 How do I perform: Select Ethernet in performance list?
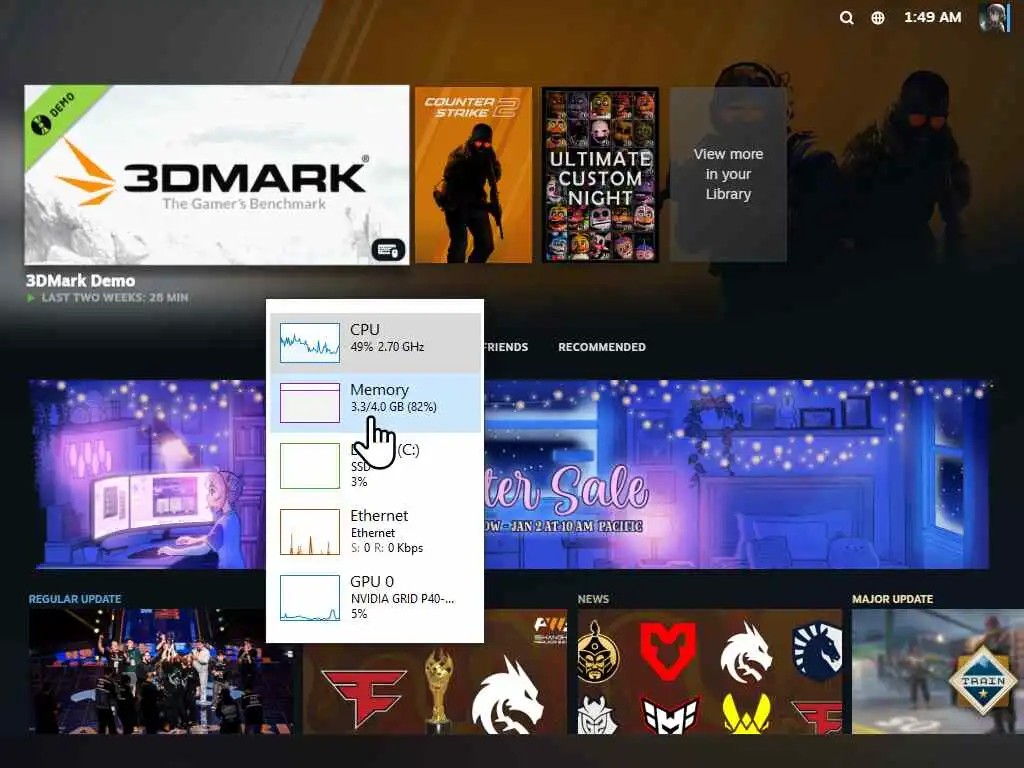point(376,532)
